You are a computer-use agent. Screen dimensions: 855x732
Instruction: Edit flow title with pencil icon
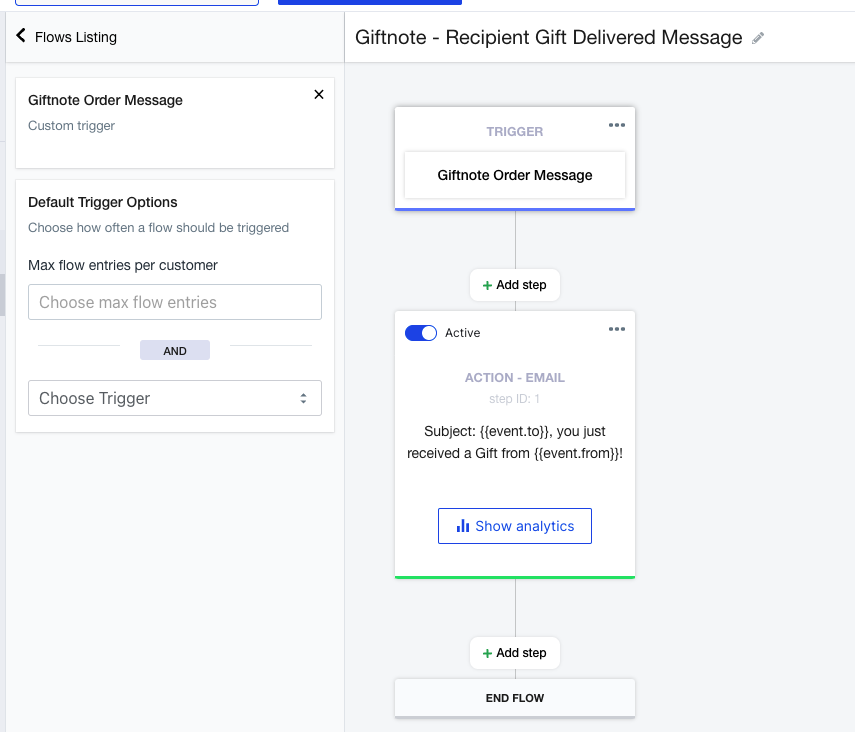tap(758, 38)
